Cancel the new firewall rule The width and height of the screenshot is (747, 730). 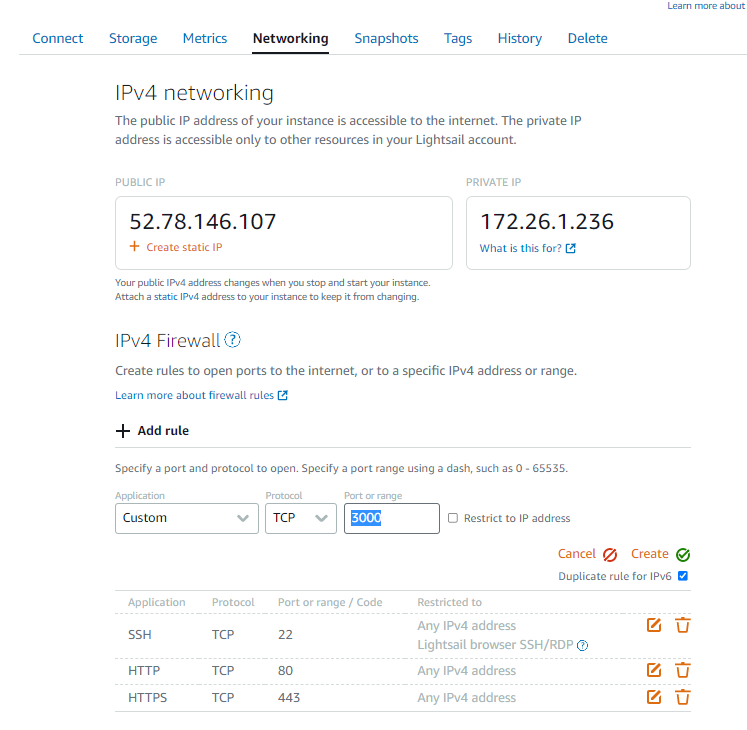pyautogui.click(x=588, y=554)
